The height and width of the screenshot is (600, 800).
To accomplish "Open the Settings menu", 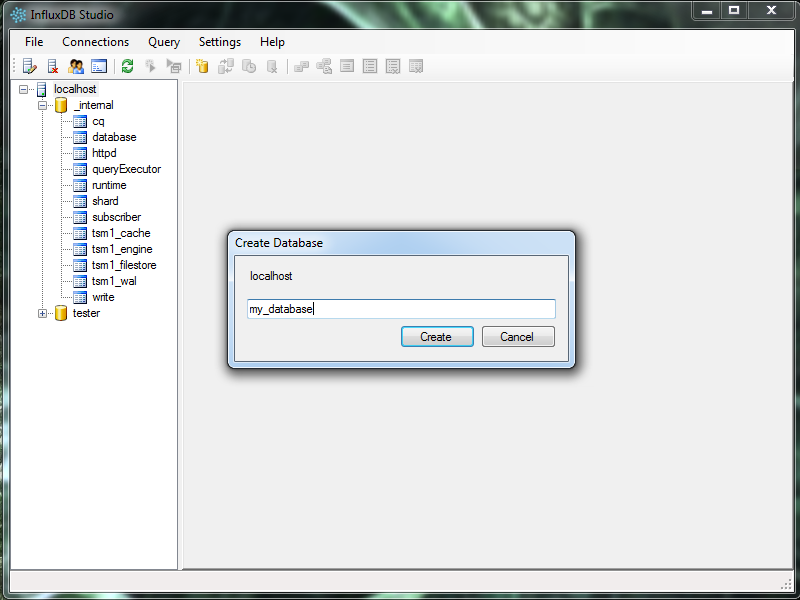I will click(x=220, y=42).
